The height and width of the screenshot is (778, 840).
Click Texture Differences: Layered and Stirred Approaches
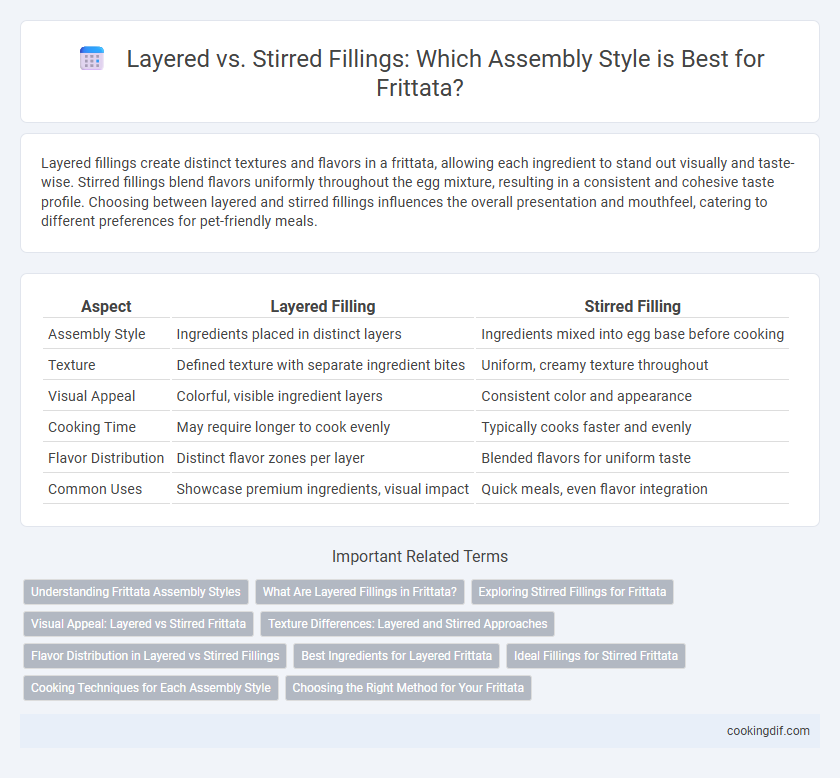tap(407, 624)
